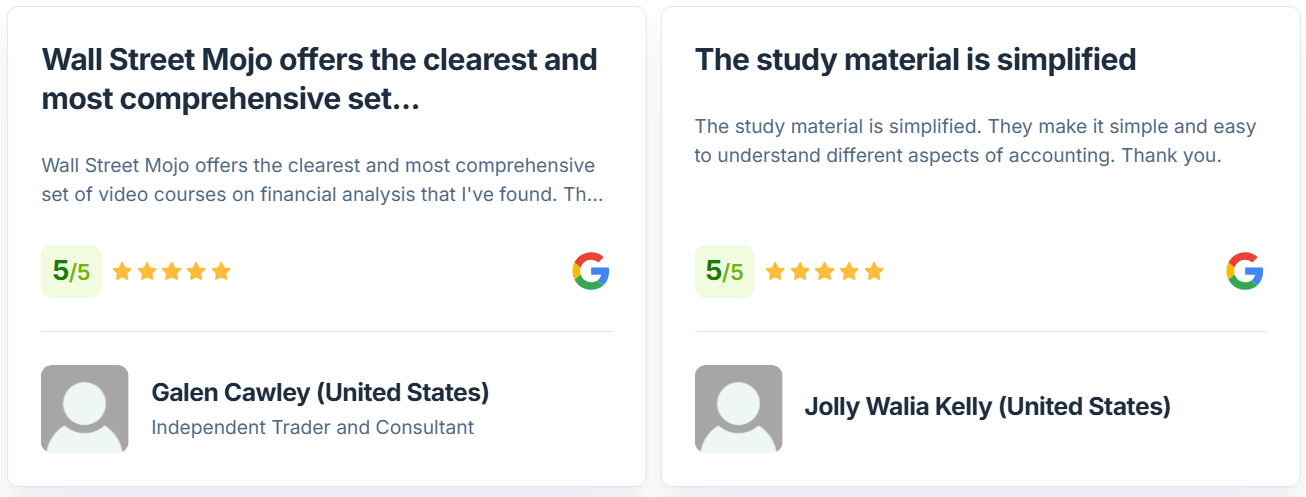The height and width of the screenshot is (497, 1306).
Task: Click the first star in Jolly Walia Kelly's rating
Action: pyautogui.click(x=776, y=271)
